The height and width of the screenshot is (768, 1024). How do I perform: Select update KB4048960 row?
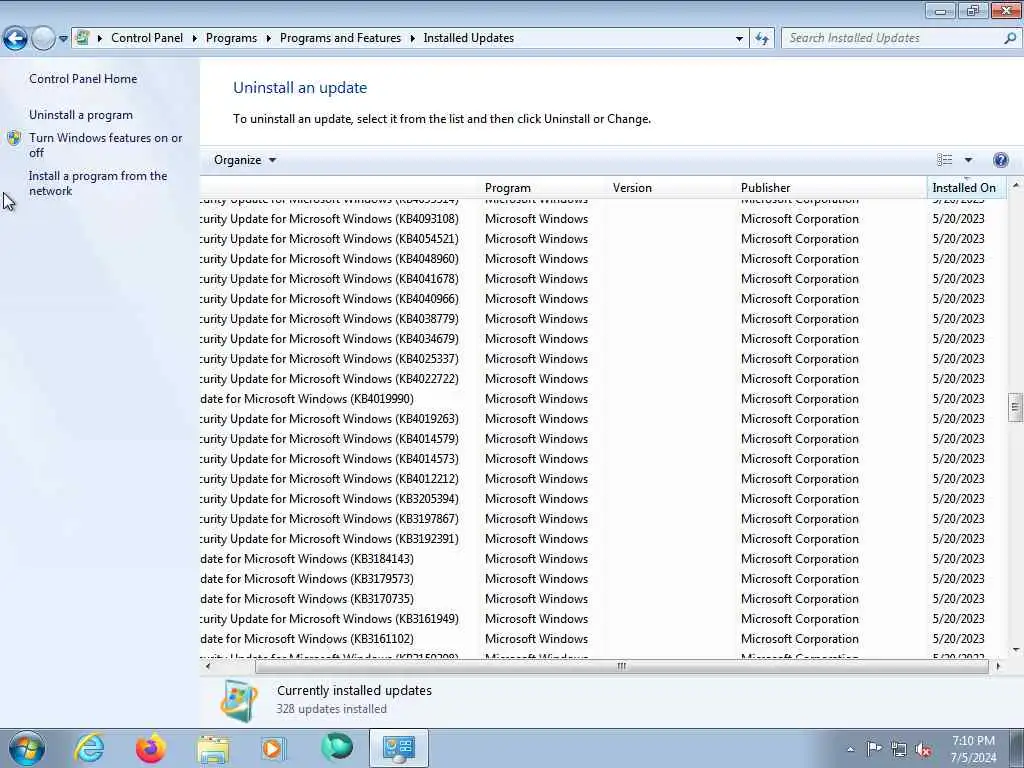pos(604,259)
